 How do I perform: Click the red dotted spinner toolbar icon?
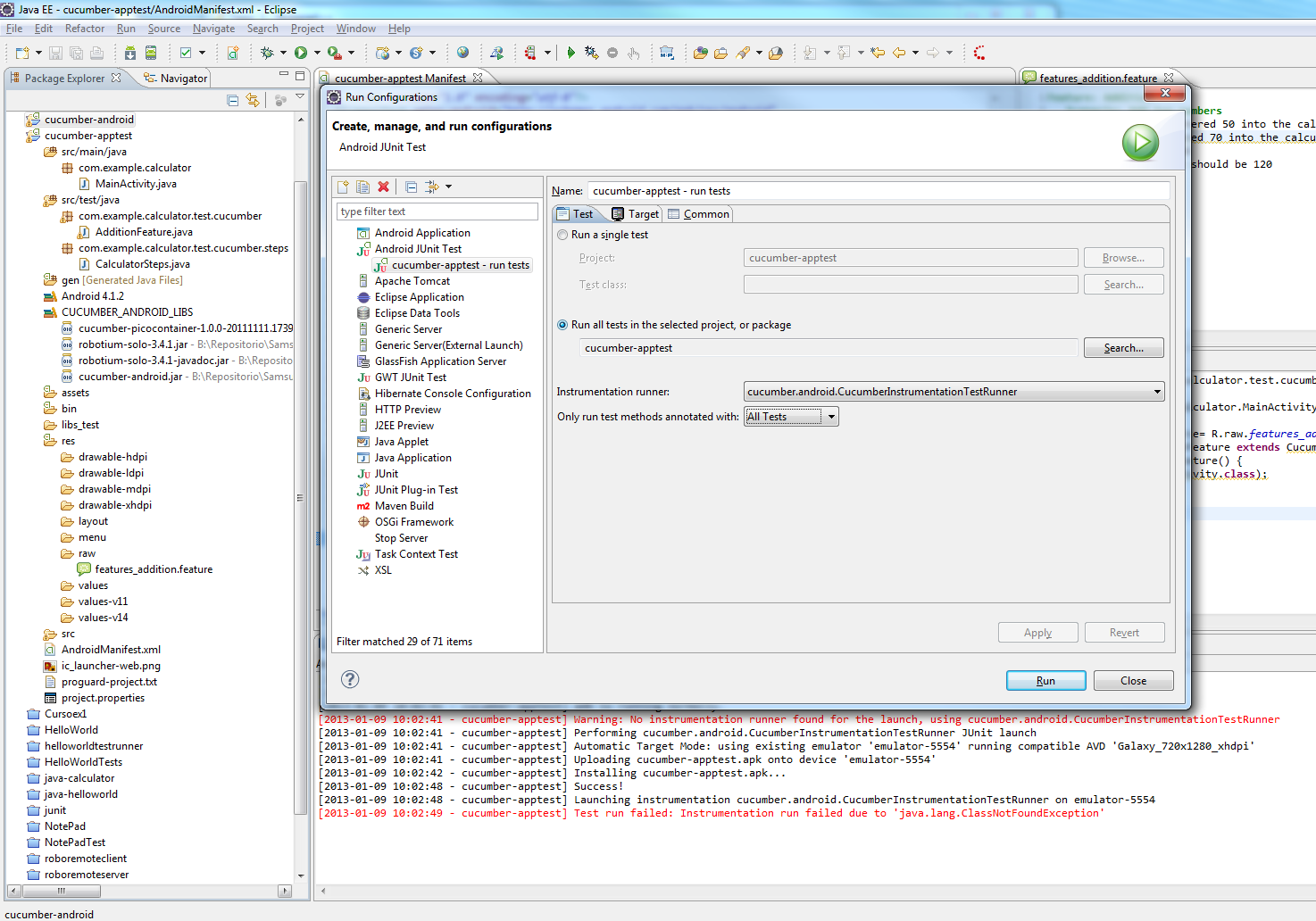[x=979, y=53]
